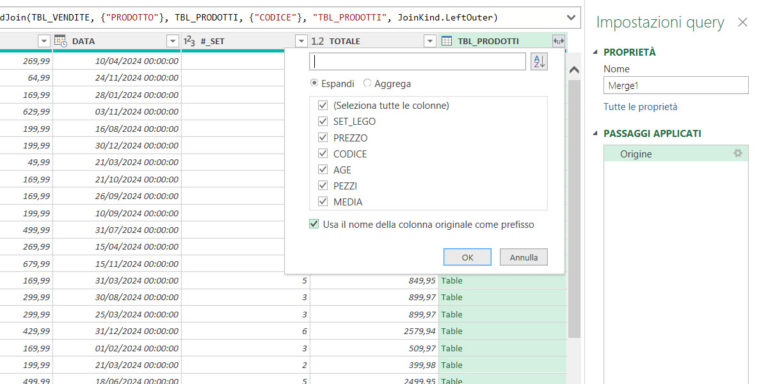Click the date cell 30/08/2024 00:00:00
This screenshot has height=384, width=768.
pyautogui.click(x=117, y=297)
